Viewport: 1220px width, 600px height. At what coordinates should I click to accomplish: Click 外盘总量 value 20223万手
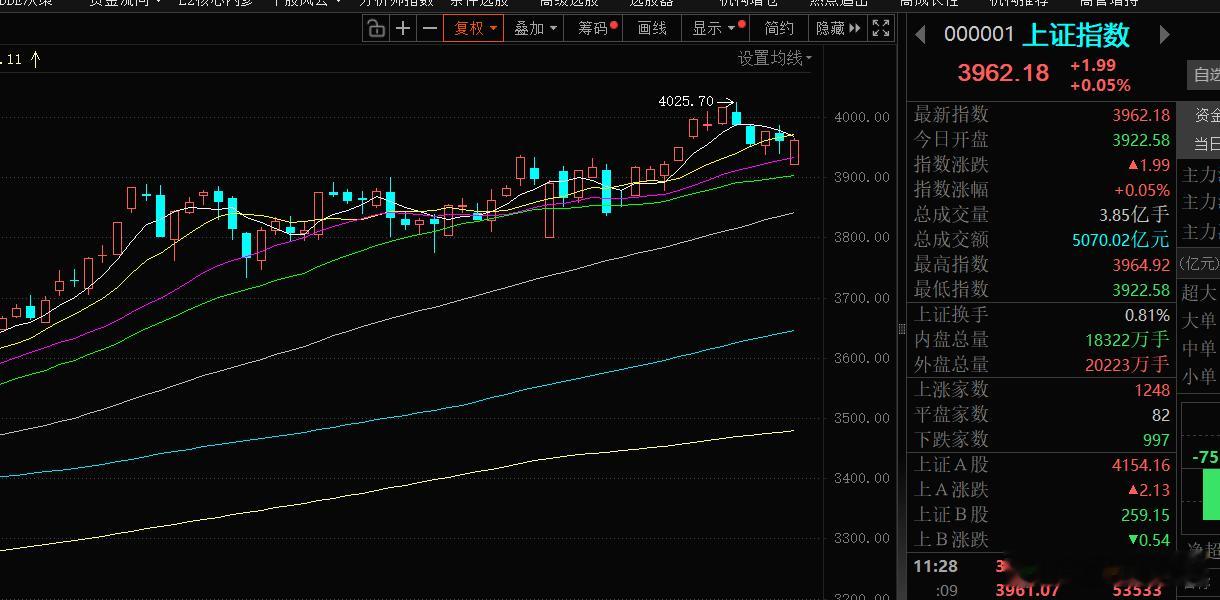(x=1127, y=365)
